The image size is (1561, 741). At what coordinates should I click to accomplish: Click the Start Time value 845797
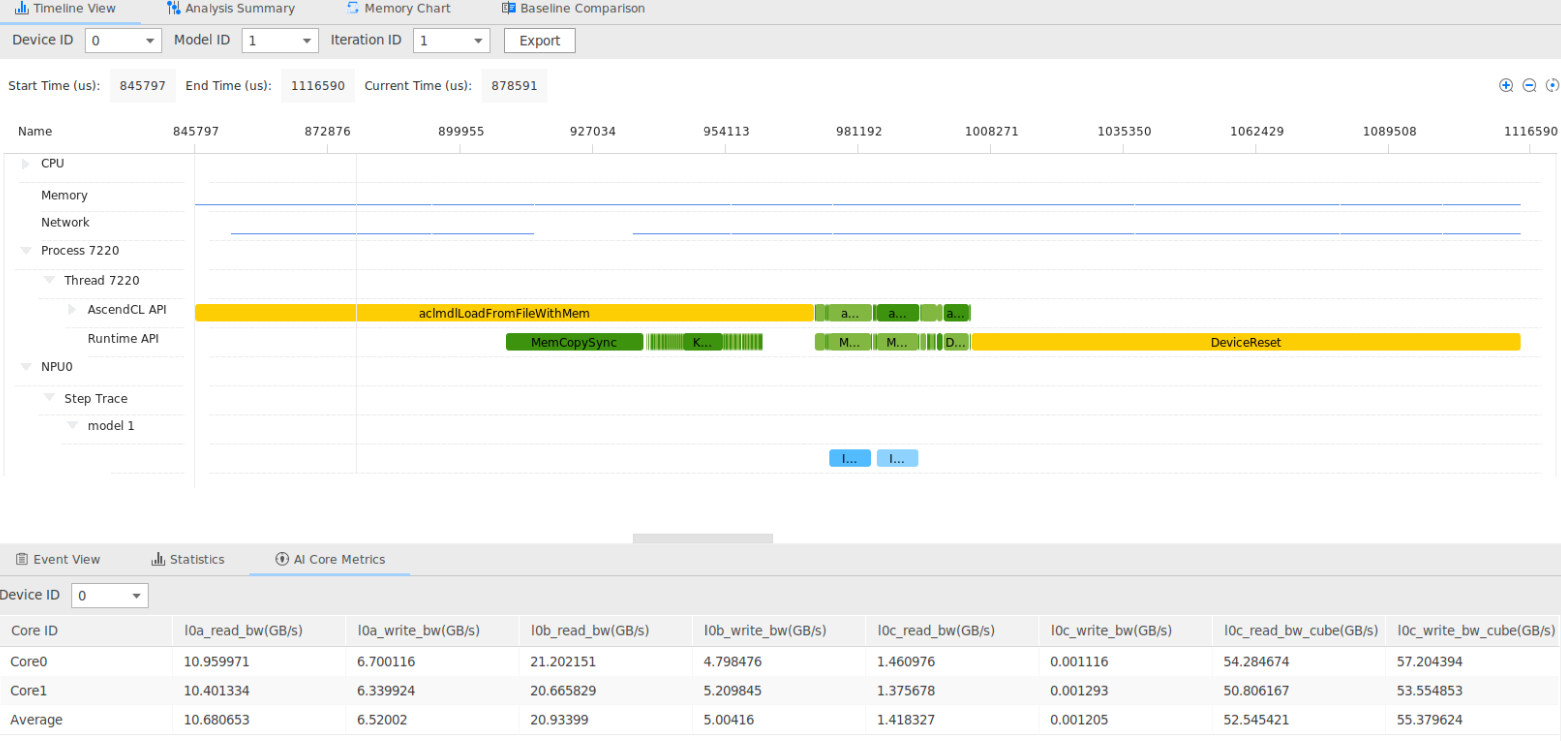143,86
